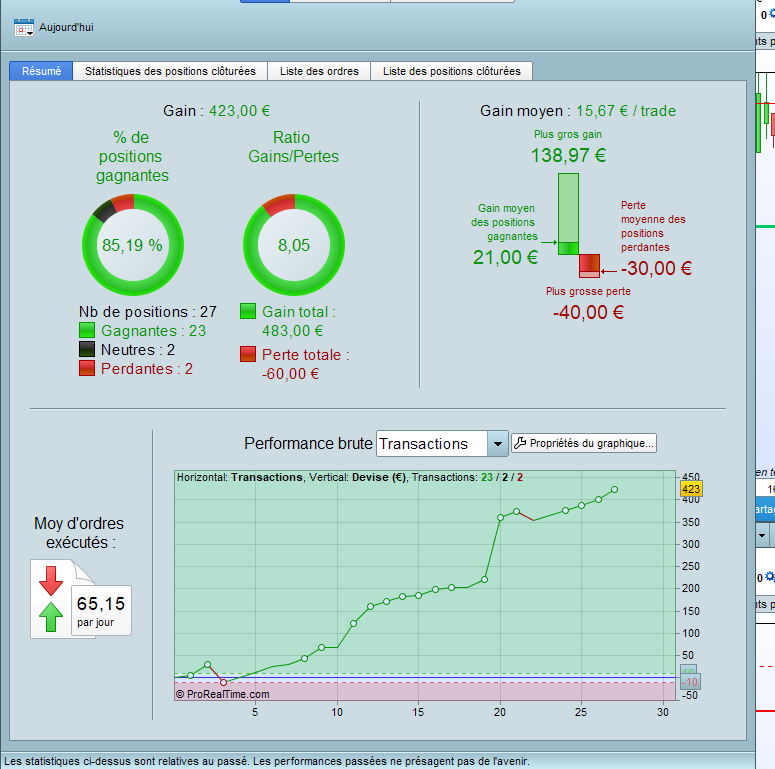Click the 'Gain : 423,00 €' value
This screenshot has width=775, height=769.
click(216, 111)
